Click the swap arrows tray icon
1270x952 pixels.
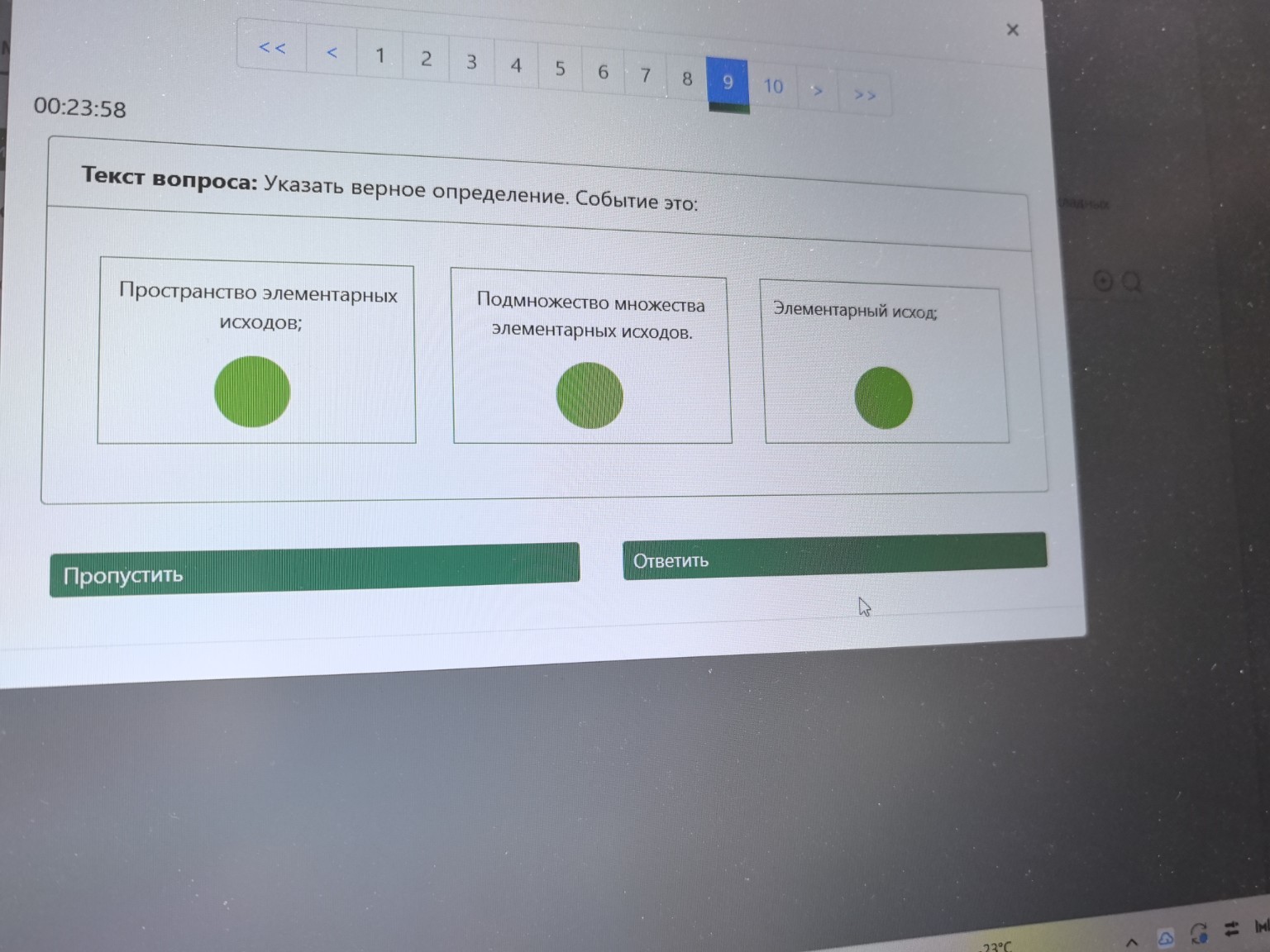coord(1232,929)
